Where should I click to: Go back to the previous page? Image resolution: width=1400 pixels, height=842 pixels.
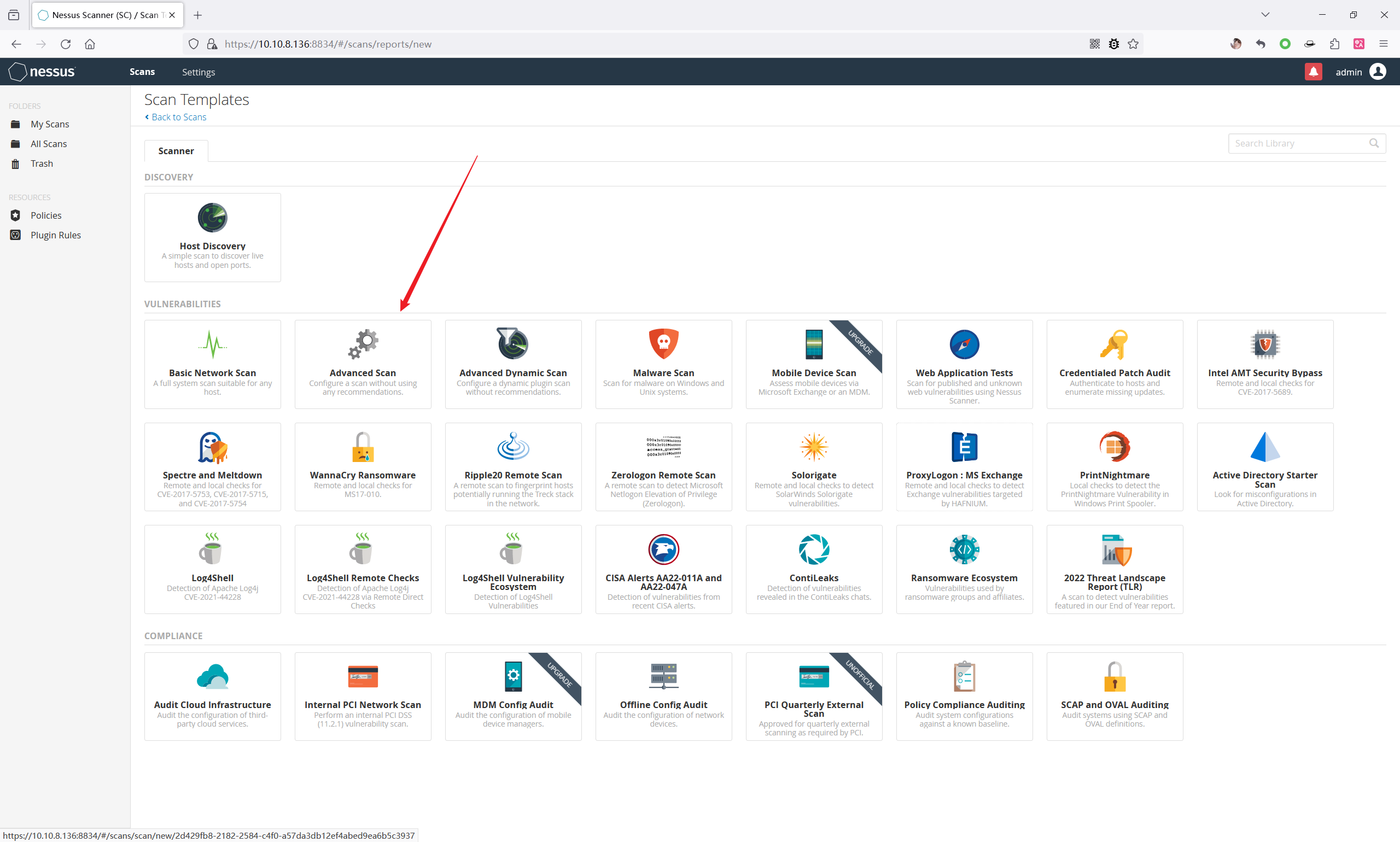pyautogui.click(x=16, y=44)
